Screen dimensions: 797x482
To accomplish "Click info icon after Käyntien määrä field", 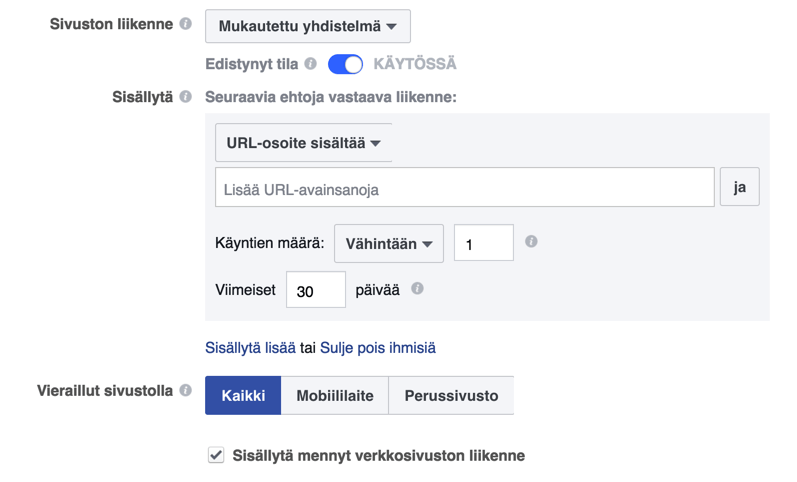I will [x=531, y=242].
